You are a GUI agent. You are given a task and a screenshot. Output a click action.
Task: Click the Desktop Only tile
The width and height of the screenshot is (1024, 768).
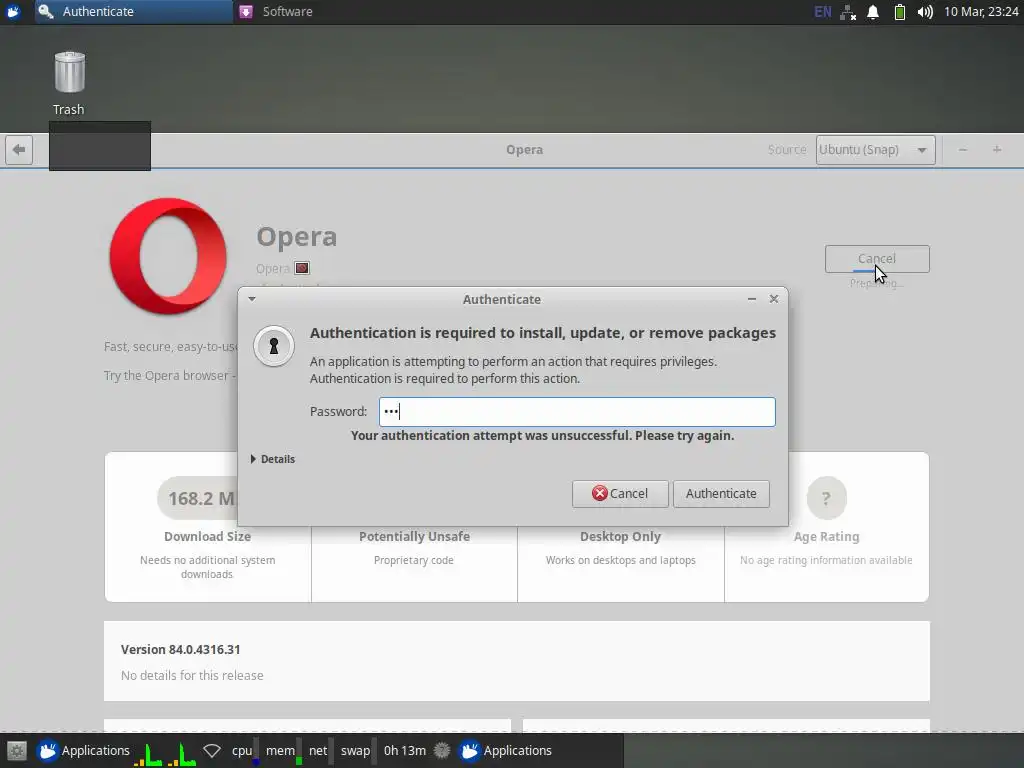(620, 547)
